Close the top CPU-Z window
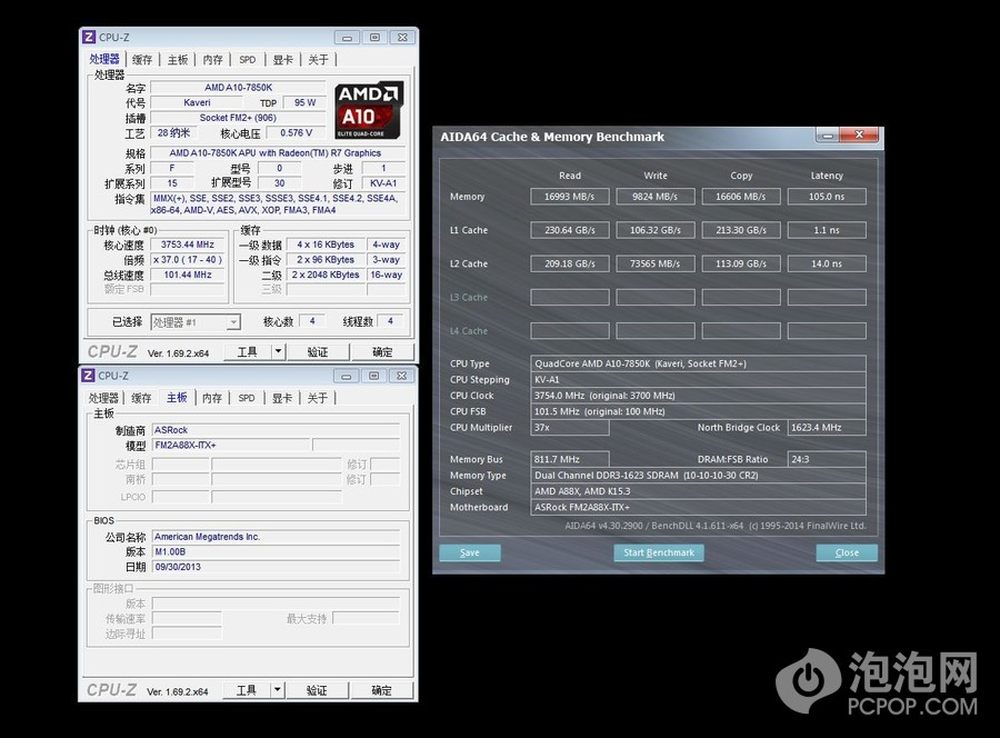Viewport: 1000px width, 738px height. click(x=402, y=38)
